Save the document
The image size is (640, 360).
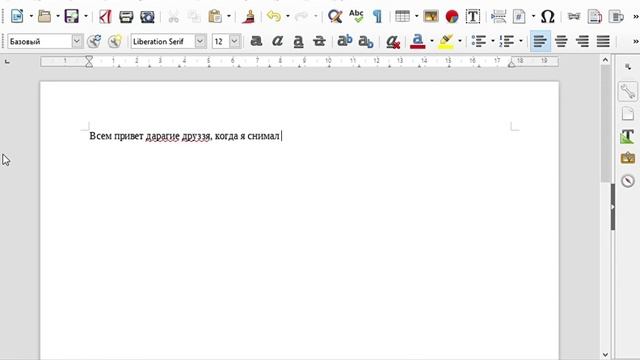(72, 16)
